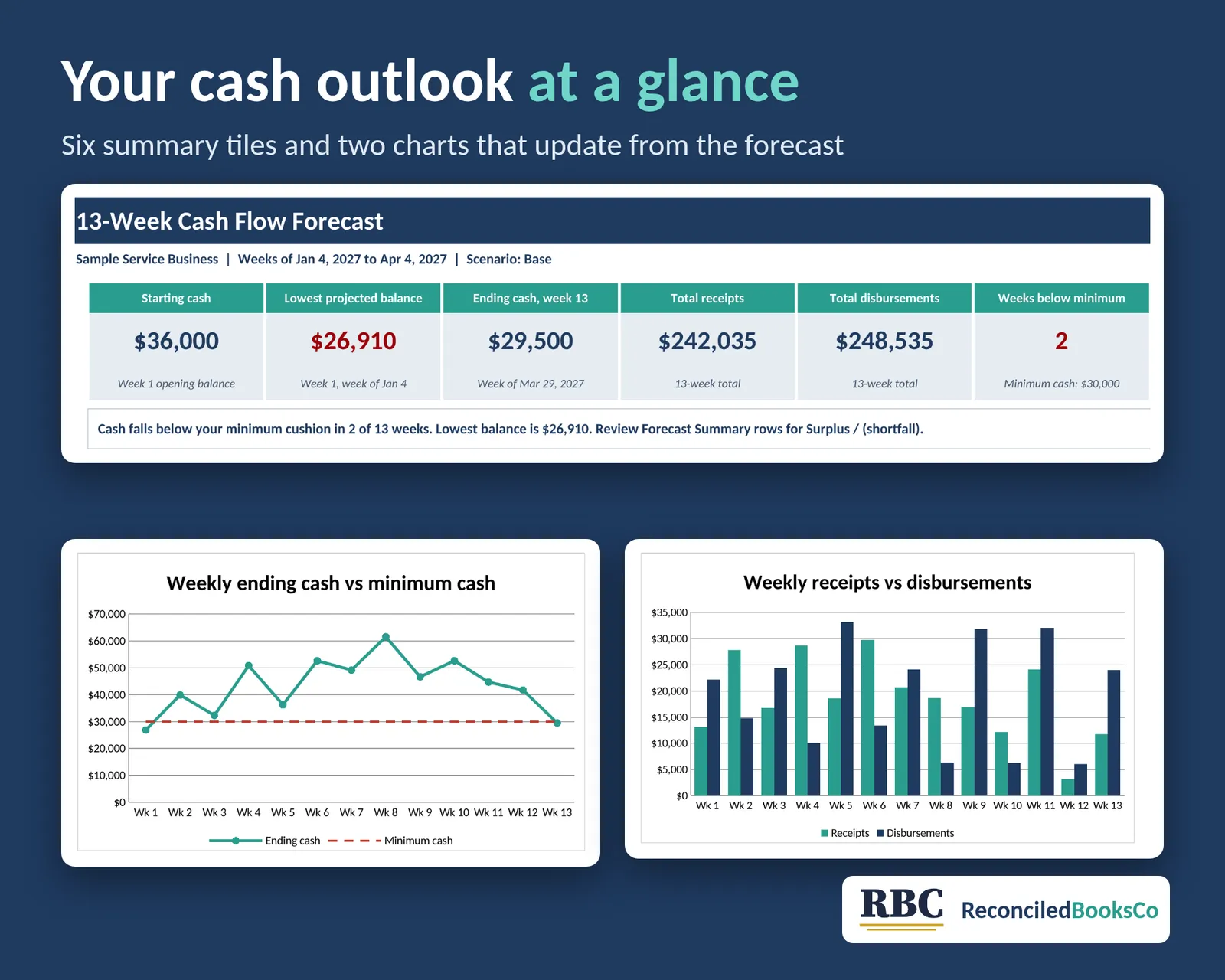Click the Wk 6 receipts bar
The width and height of the screenshot is (1225, 980).
pos(867,717)
